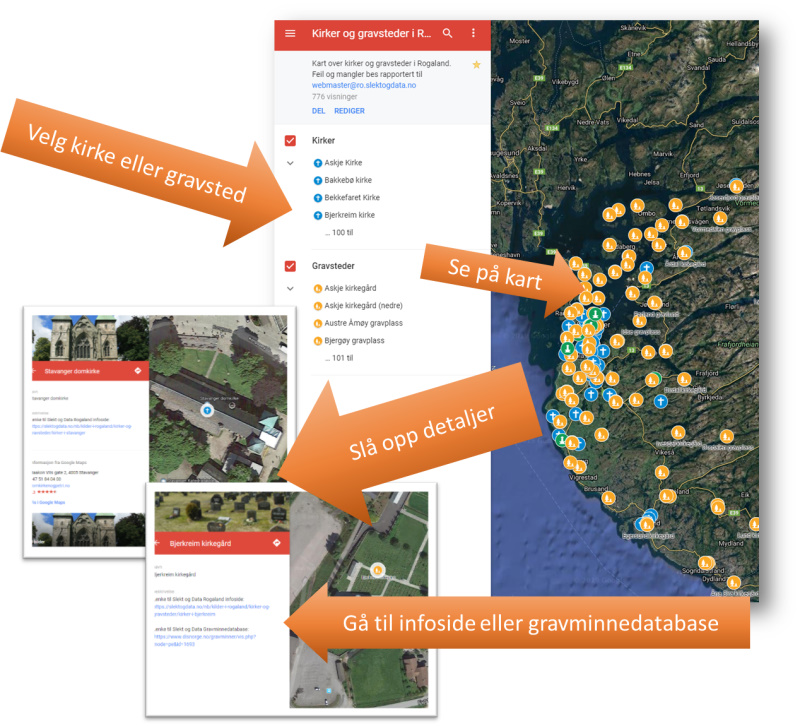Click orange grave marker on Bjerkreim aerial view
The width and height of the screenshot is (800, 726).
(x=377, y=569)
